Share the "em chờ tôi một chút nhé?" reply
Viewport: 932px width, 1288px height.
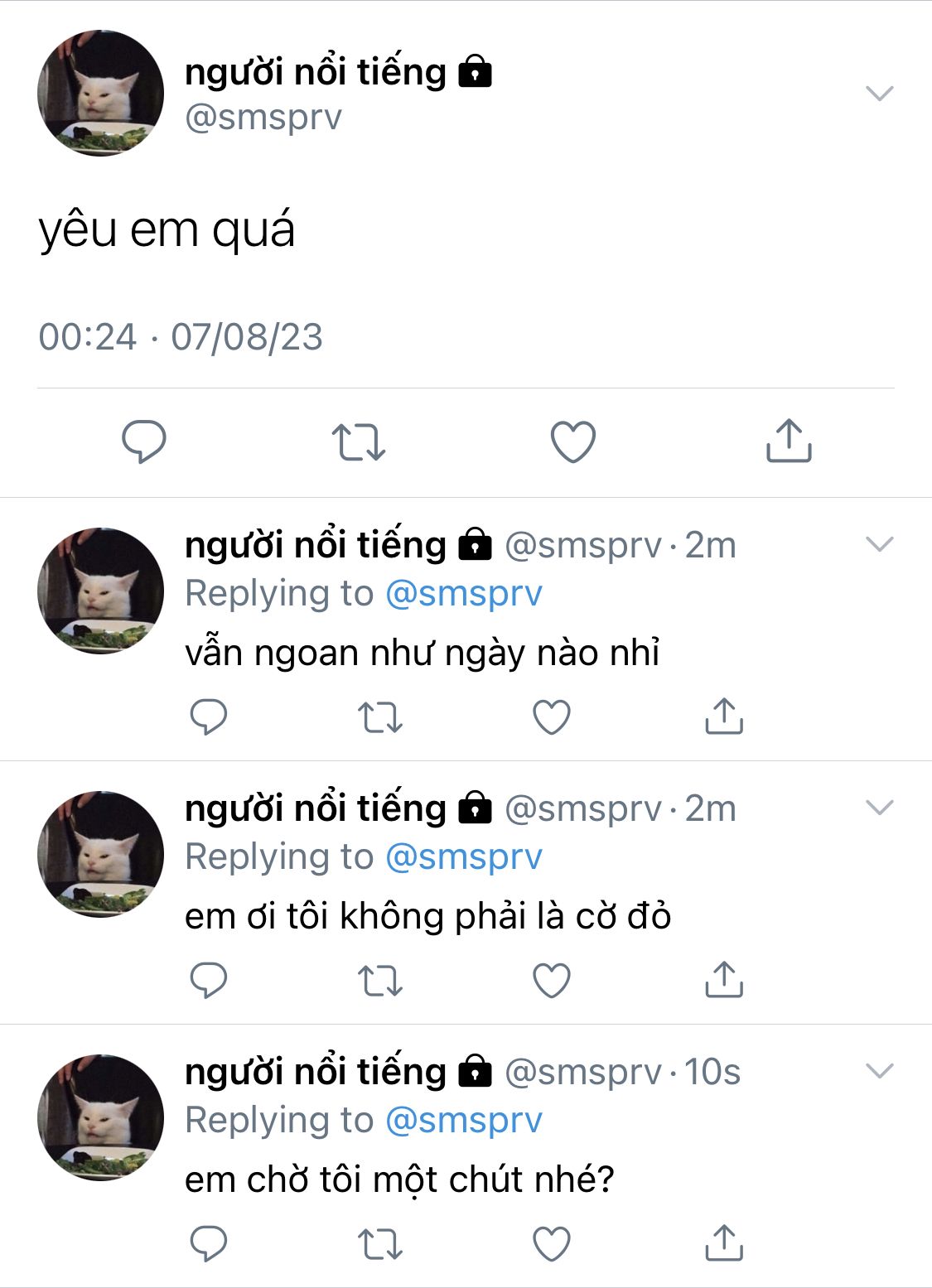(724, 1244)
